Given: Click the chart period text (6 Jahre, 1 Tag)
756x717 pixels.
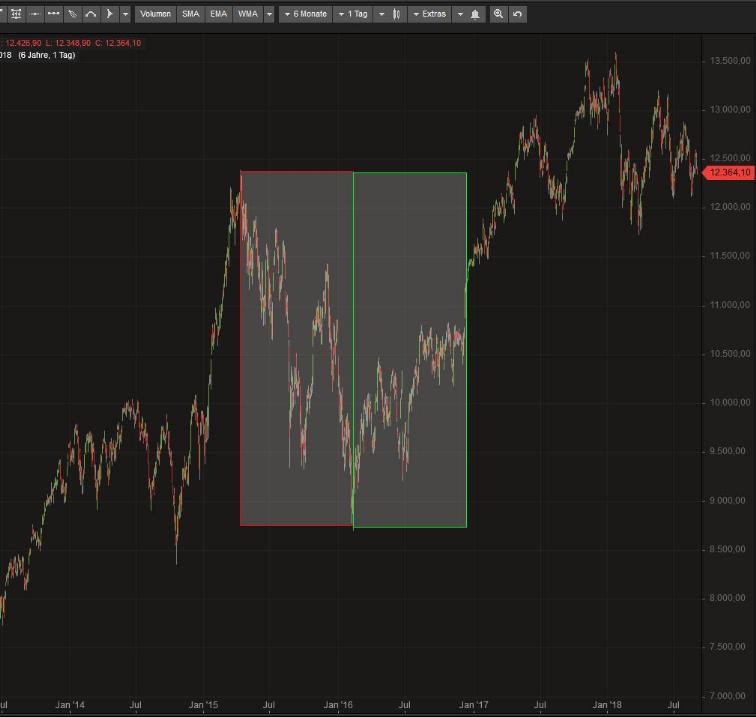Looking at the screenshot, I should point(47,55).
